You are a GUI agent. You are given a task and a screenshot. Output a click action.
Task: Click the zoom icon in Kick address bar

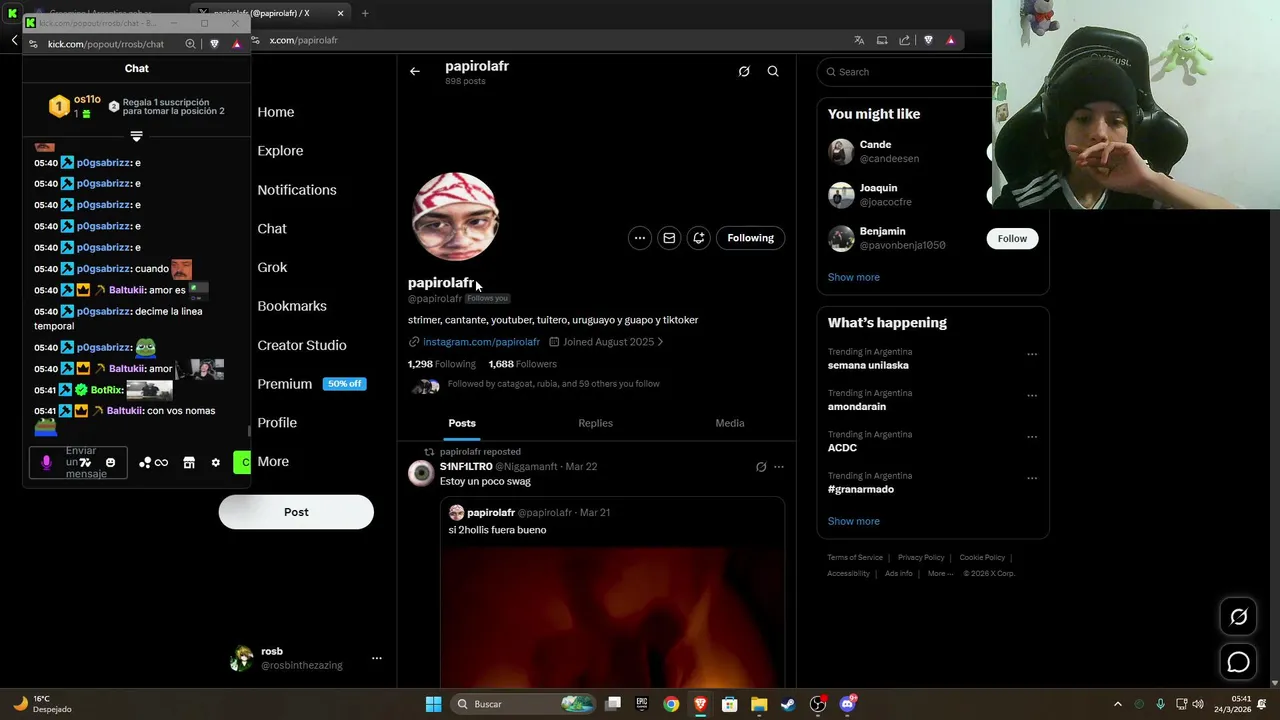tap(190, 44)
